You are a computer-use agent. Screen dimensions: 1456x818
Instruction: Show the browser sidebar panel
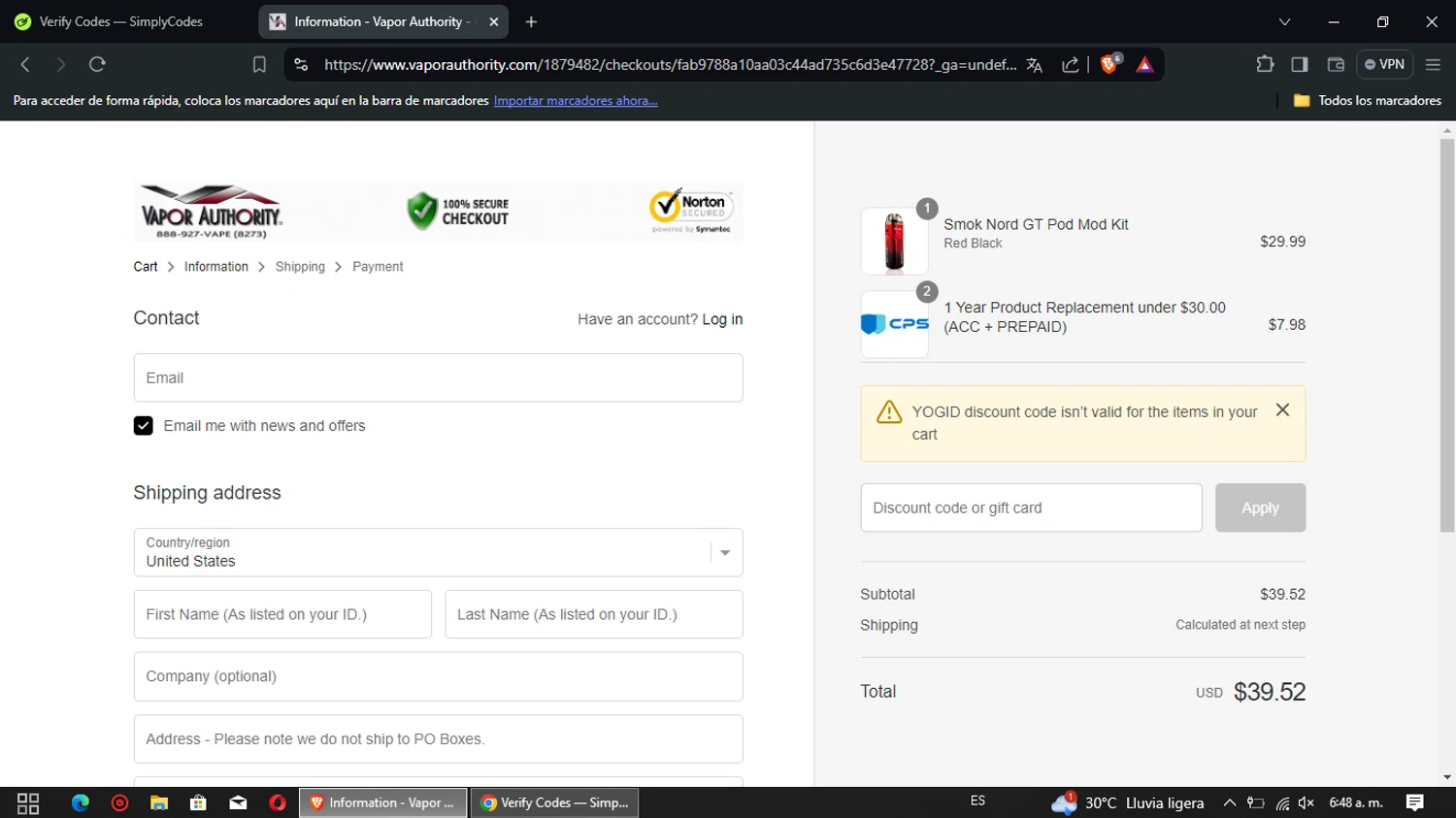click(x=1300, y=65)
